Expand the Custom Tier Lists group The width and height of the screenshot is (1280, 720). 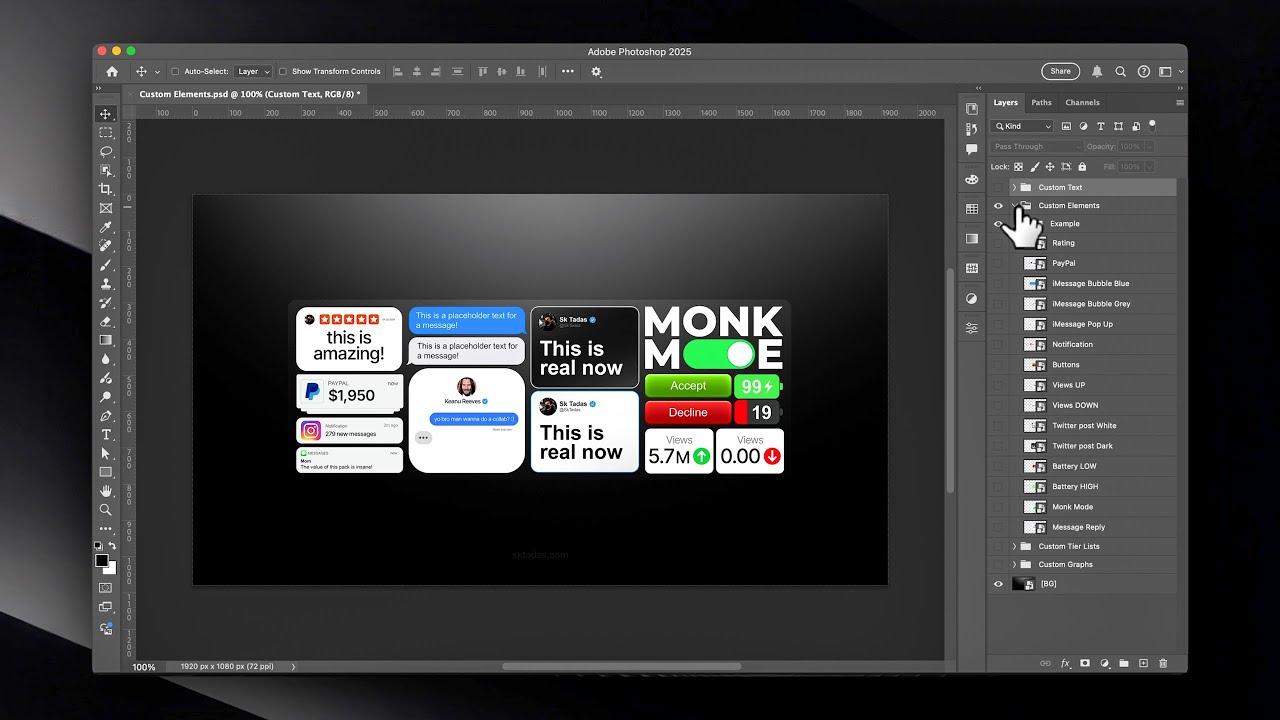tap(1014, 546)
